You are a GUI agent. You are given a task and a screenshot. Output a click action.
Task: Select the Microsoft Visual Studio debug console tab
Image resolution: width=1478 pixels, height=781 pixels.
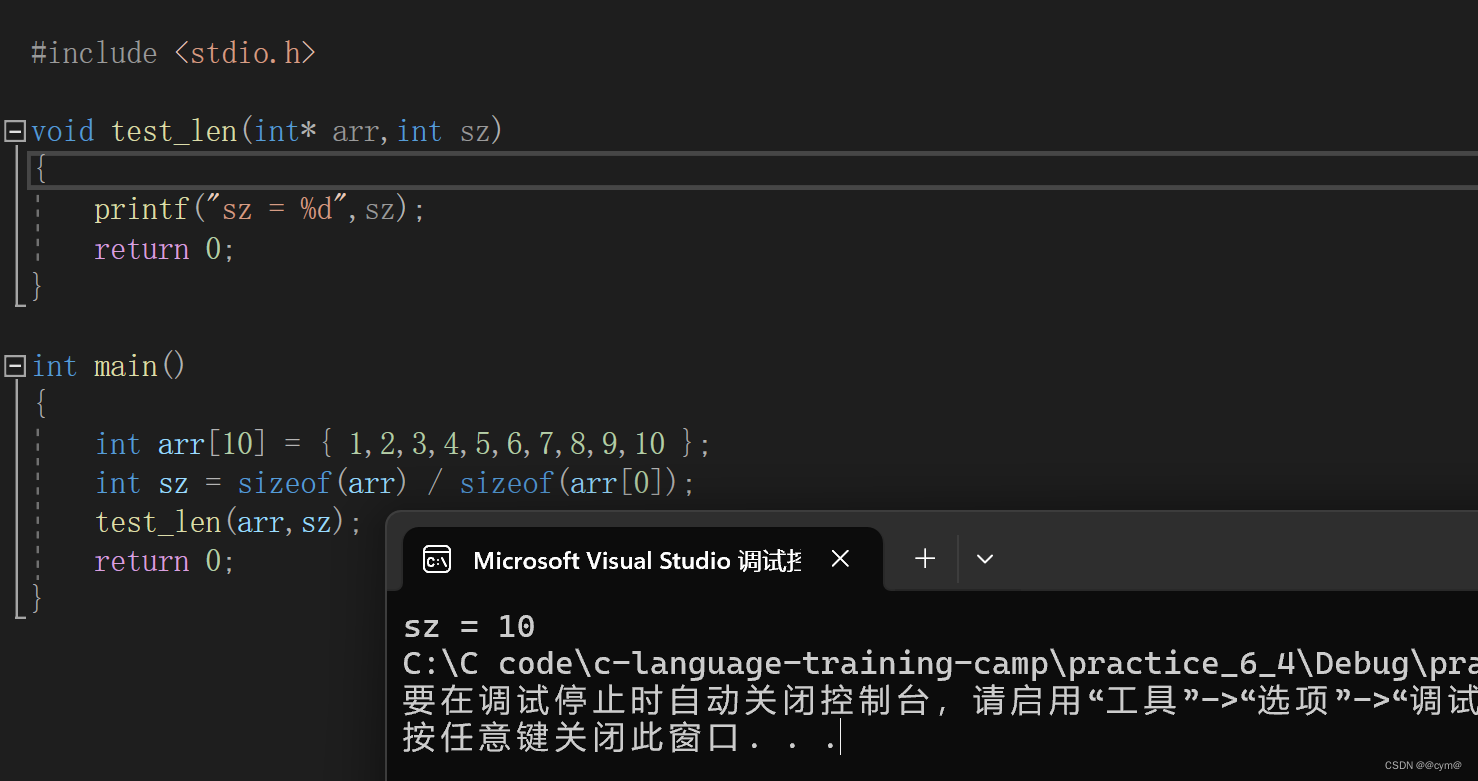(642, 559)
